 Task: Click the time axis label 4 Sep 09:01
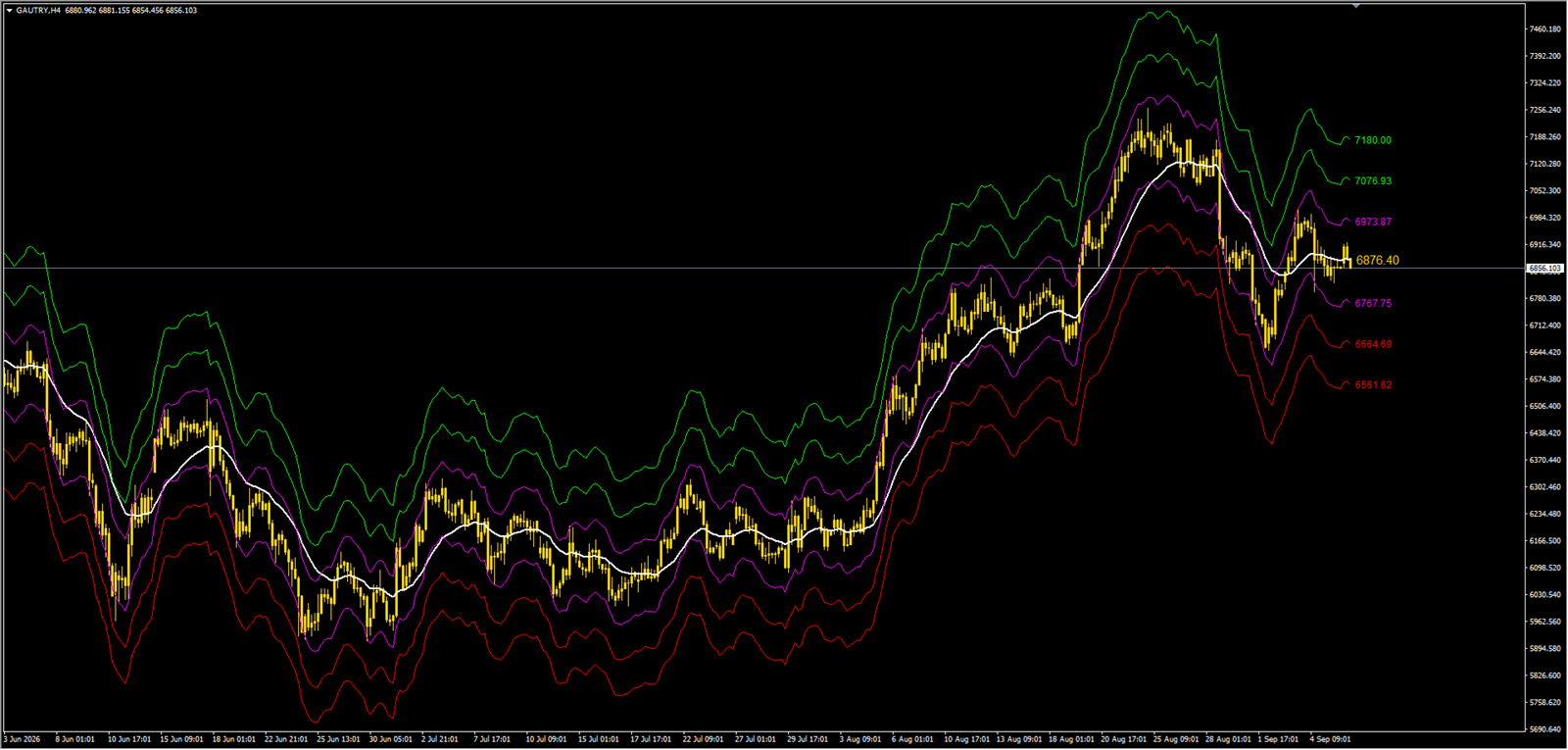click(x=1331, y=739)
